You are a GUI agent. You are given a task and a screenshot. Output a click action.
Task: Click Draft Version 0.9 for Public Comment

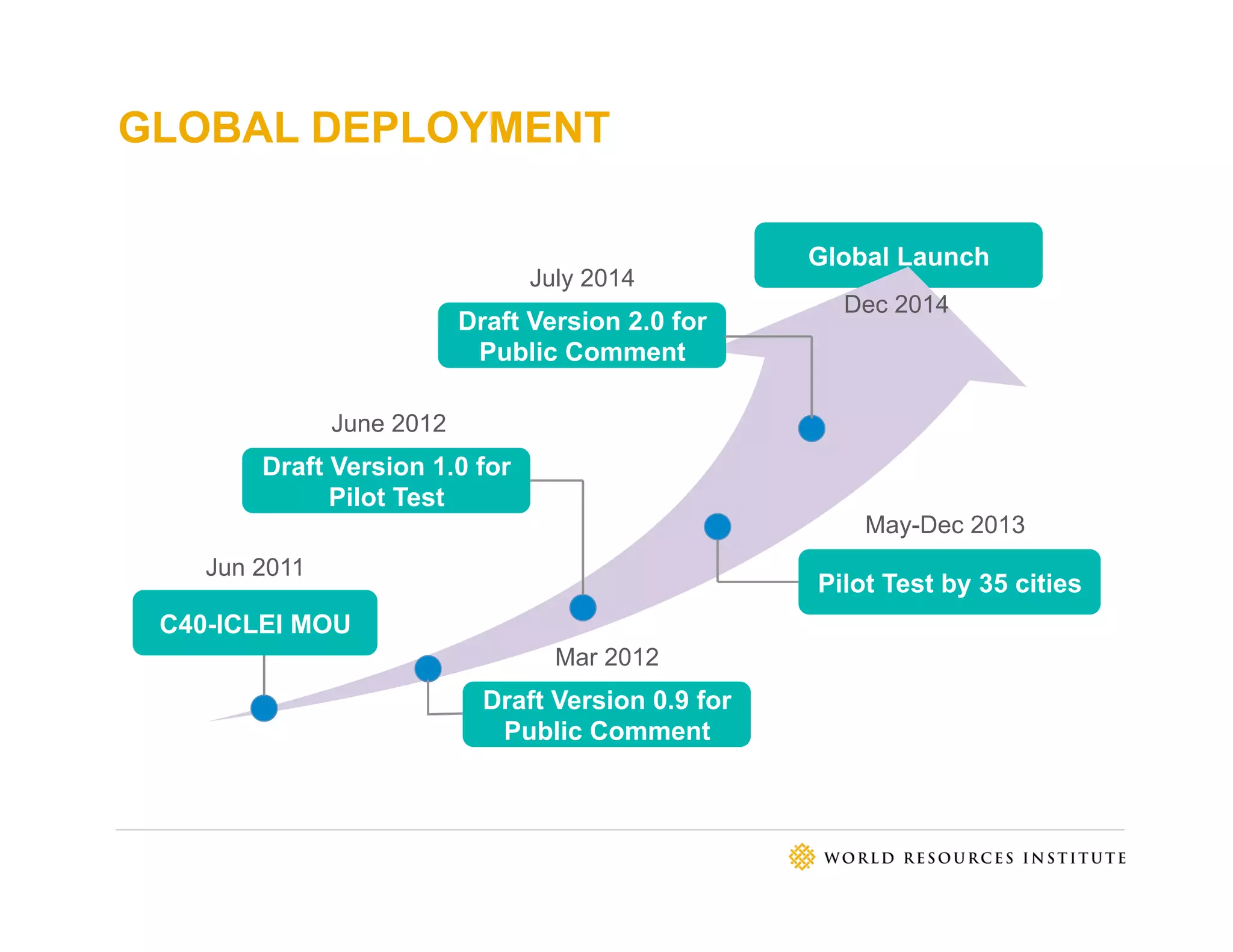[606, 714]
